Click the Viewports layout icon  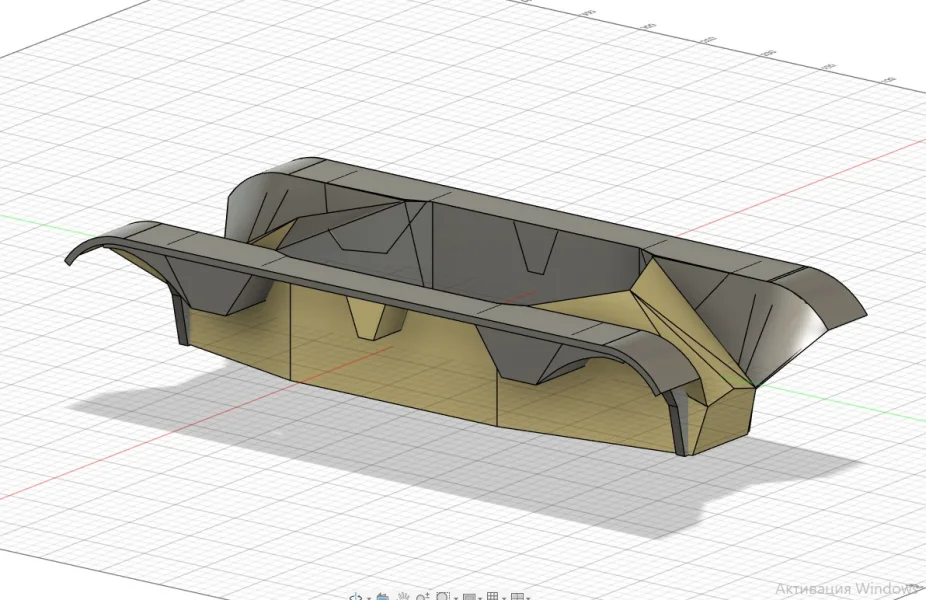(517, 596)
